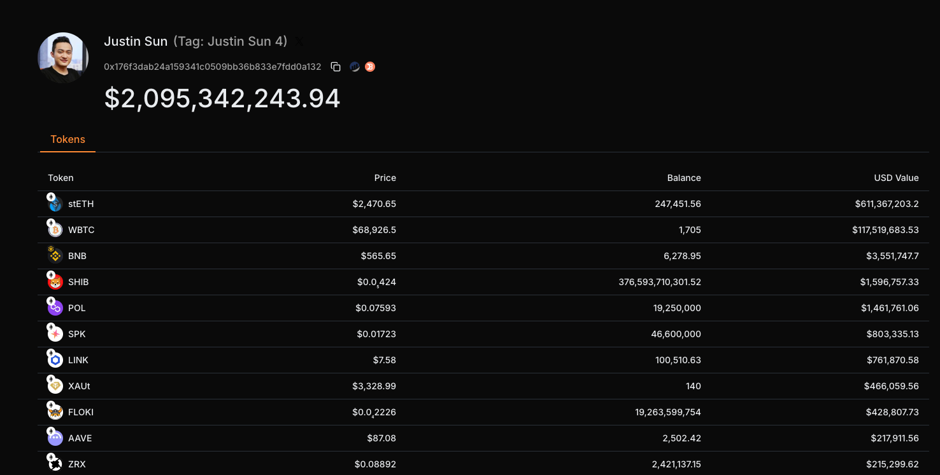
Task: Click the LINK token icon
Action: 55,360
